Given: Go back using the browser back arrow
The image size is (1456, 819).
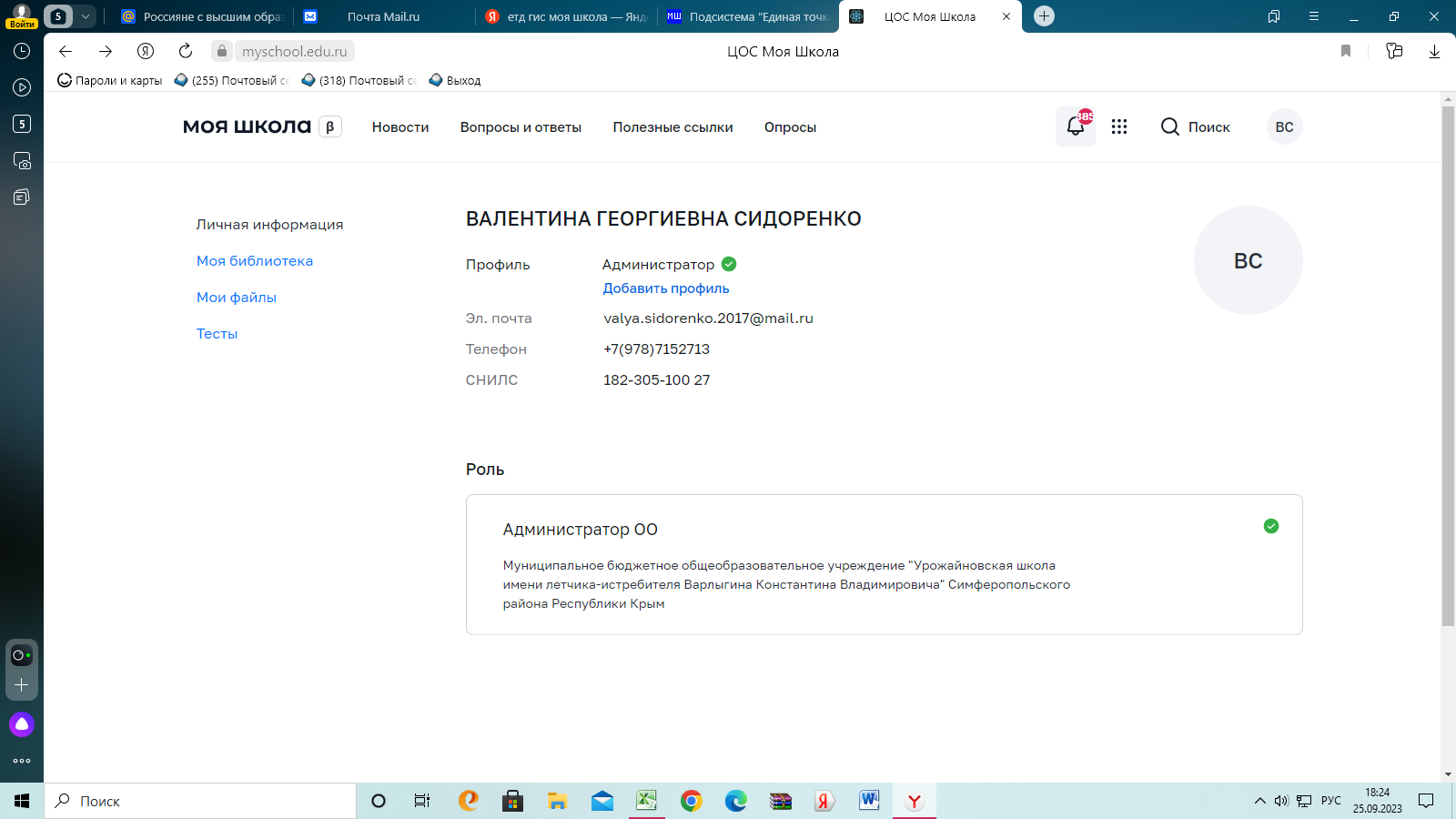Looking at the screenshot, I should click(66, 51).
